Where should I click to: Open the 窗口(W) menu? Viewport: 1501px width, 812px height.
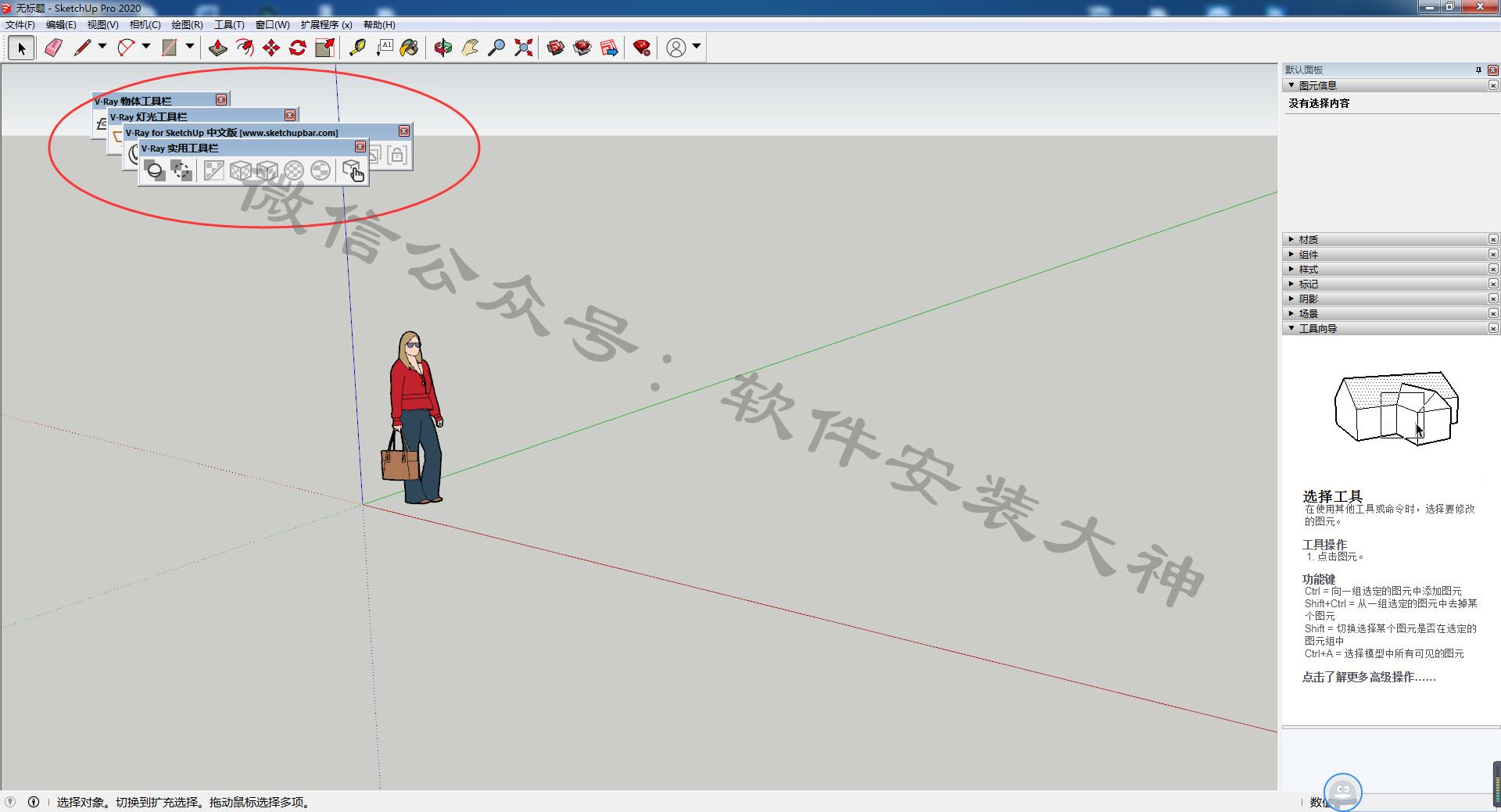tap(272, 25)
